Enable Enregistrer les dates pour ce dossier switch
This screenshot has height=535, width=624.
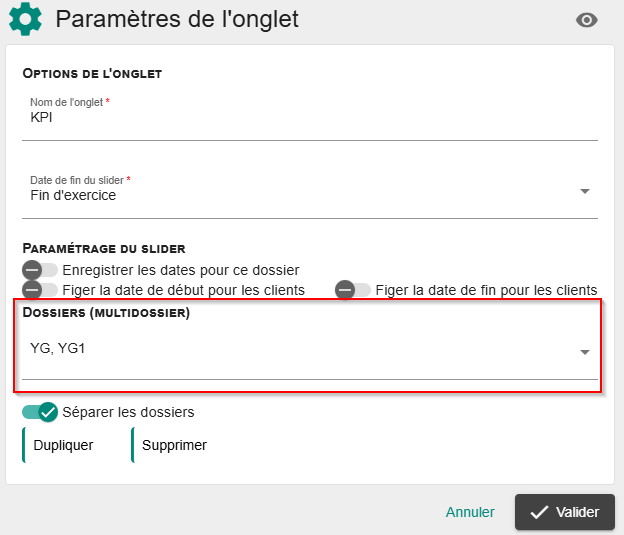(x=40, y=270)
